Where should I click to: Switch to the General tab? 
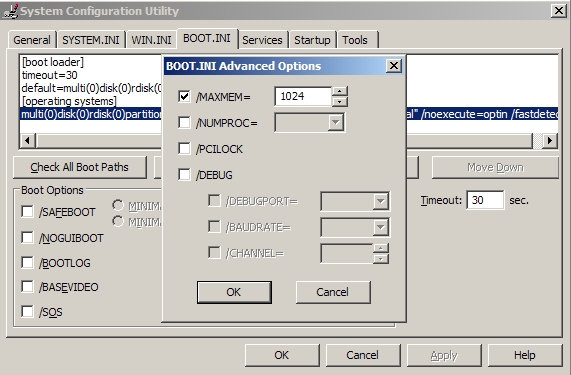[x=32, y=40]
